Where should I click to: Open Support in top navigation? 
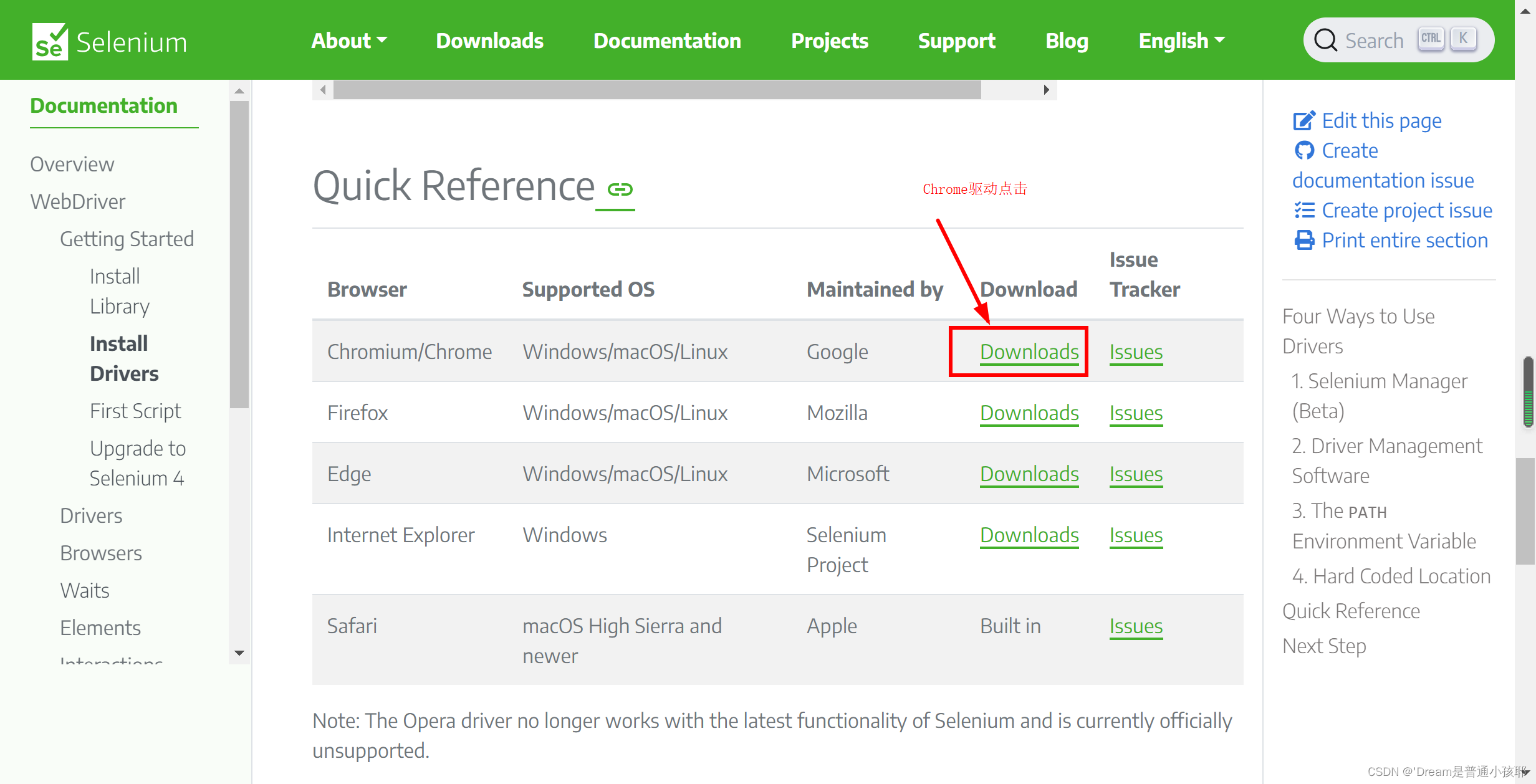click(956, 41)
